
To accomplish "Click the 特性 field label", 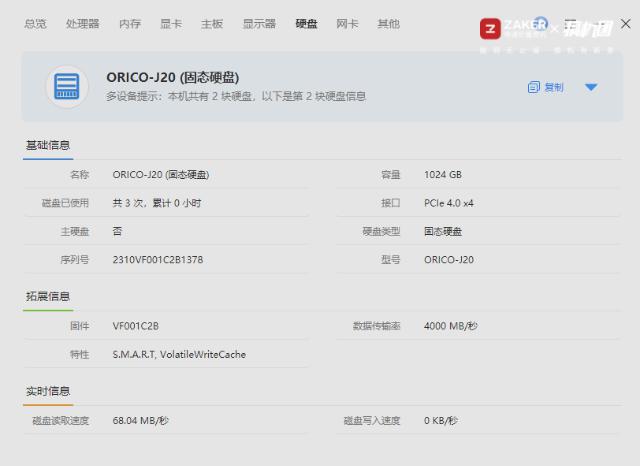I will pos(79,354).
